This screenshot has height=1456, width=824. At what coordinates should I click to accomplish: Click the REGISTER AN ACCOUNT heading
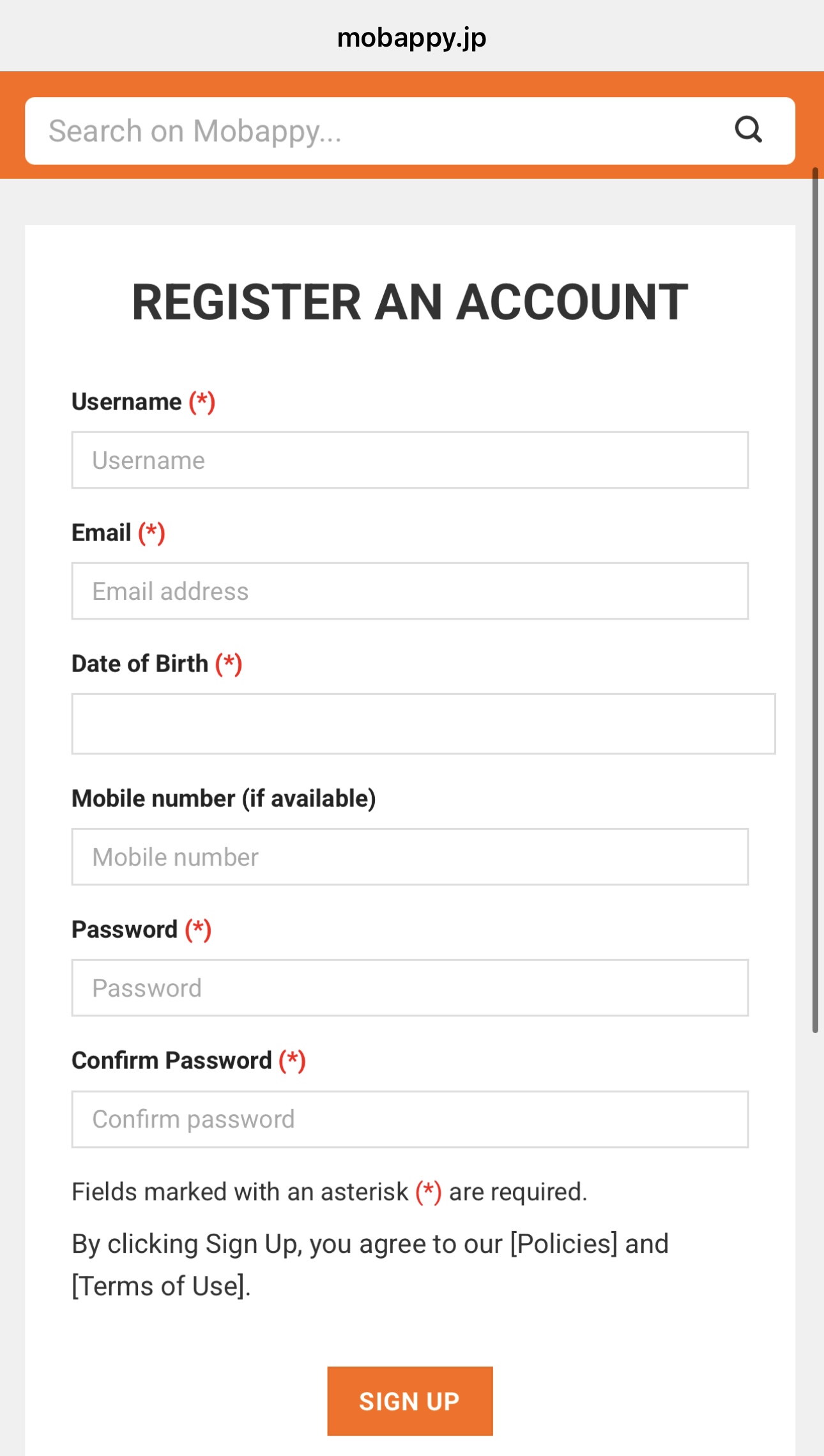click(x=410, y=302)
